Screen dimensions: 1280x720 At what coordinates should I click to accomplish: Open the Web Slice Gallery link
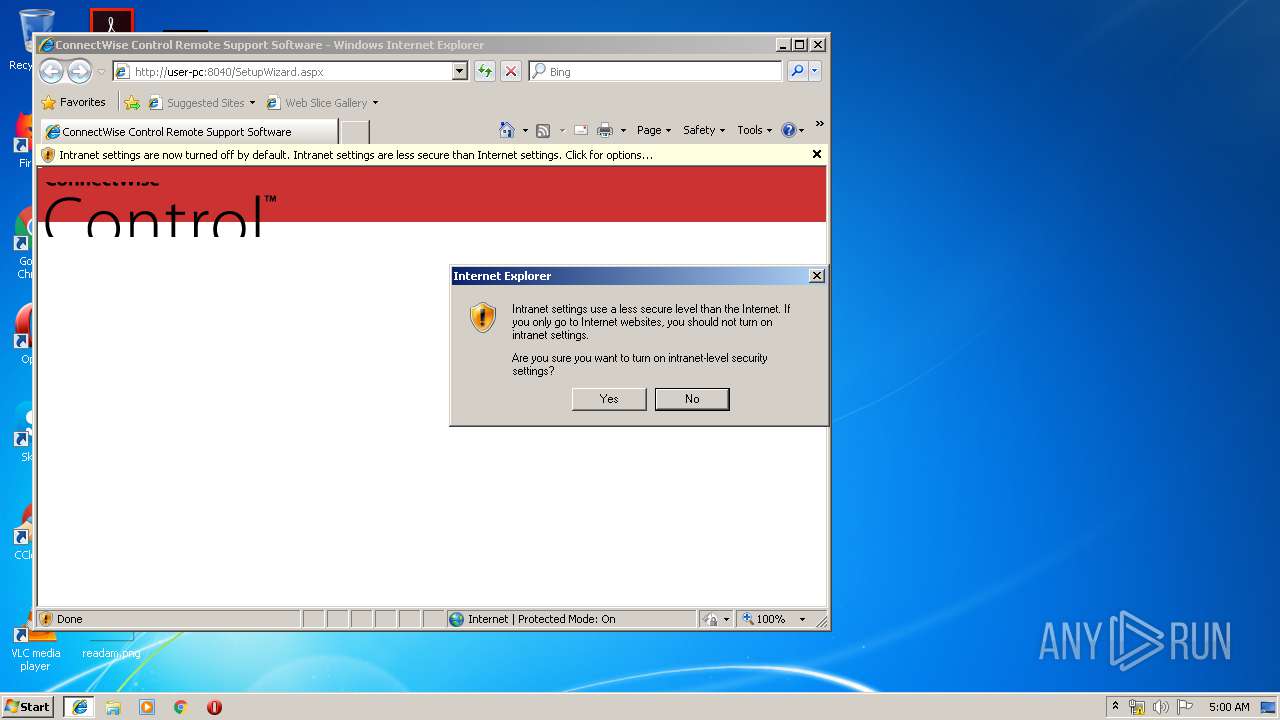[323, 102]
